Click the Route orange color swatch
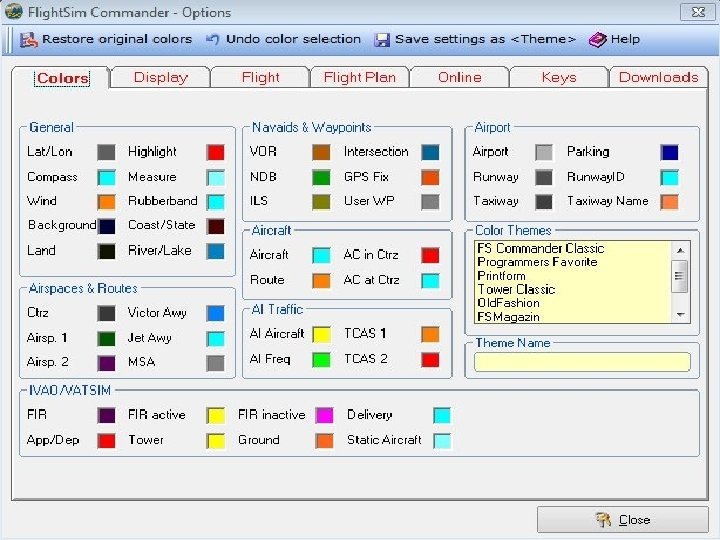 321,281
